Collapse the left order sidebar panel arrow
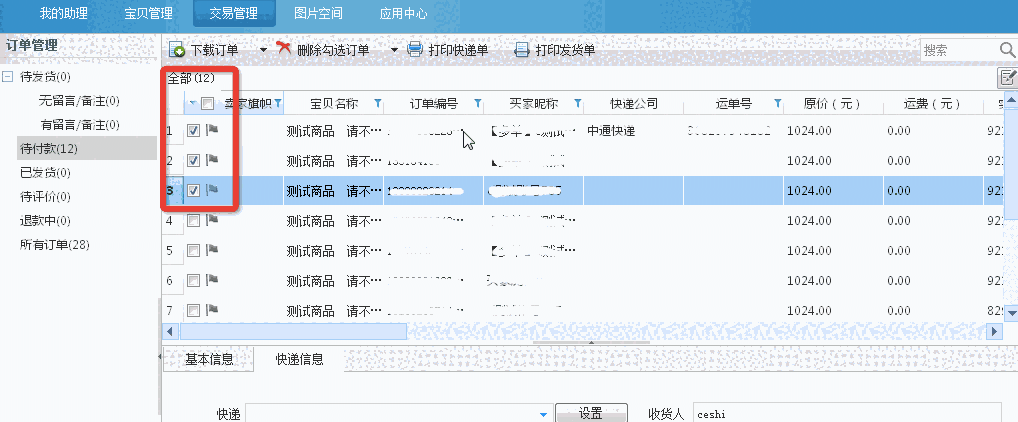 pos(160,356)
